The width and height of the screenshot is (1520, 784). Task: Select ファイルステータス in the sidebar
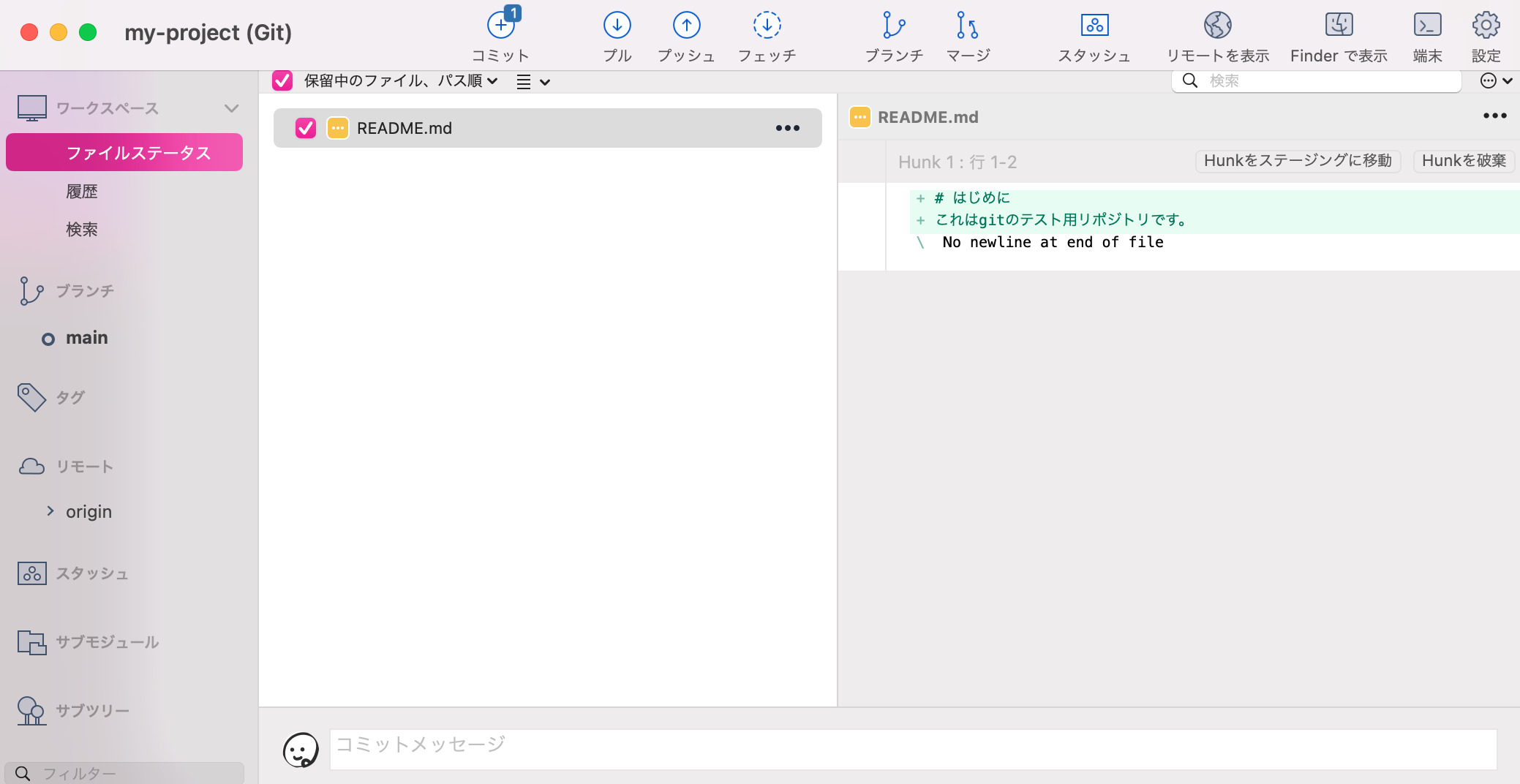(x=138, y=152)
